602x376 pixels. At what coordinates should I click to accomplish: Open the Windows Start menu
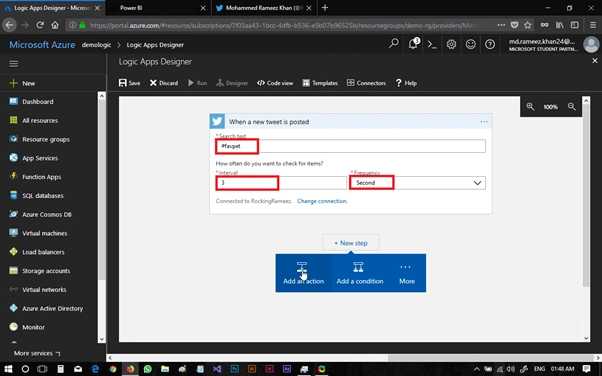pyautogui.click(x=8, y=369)
